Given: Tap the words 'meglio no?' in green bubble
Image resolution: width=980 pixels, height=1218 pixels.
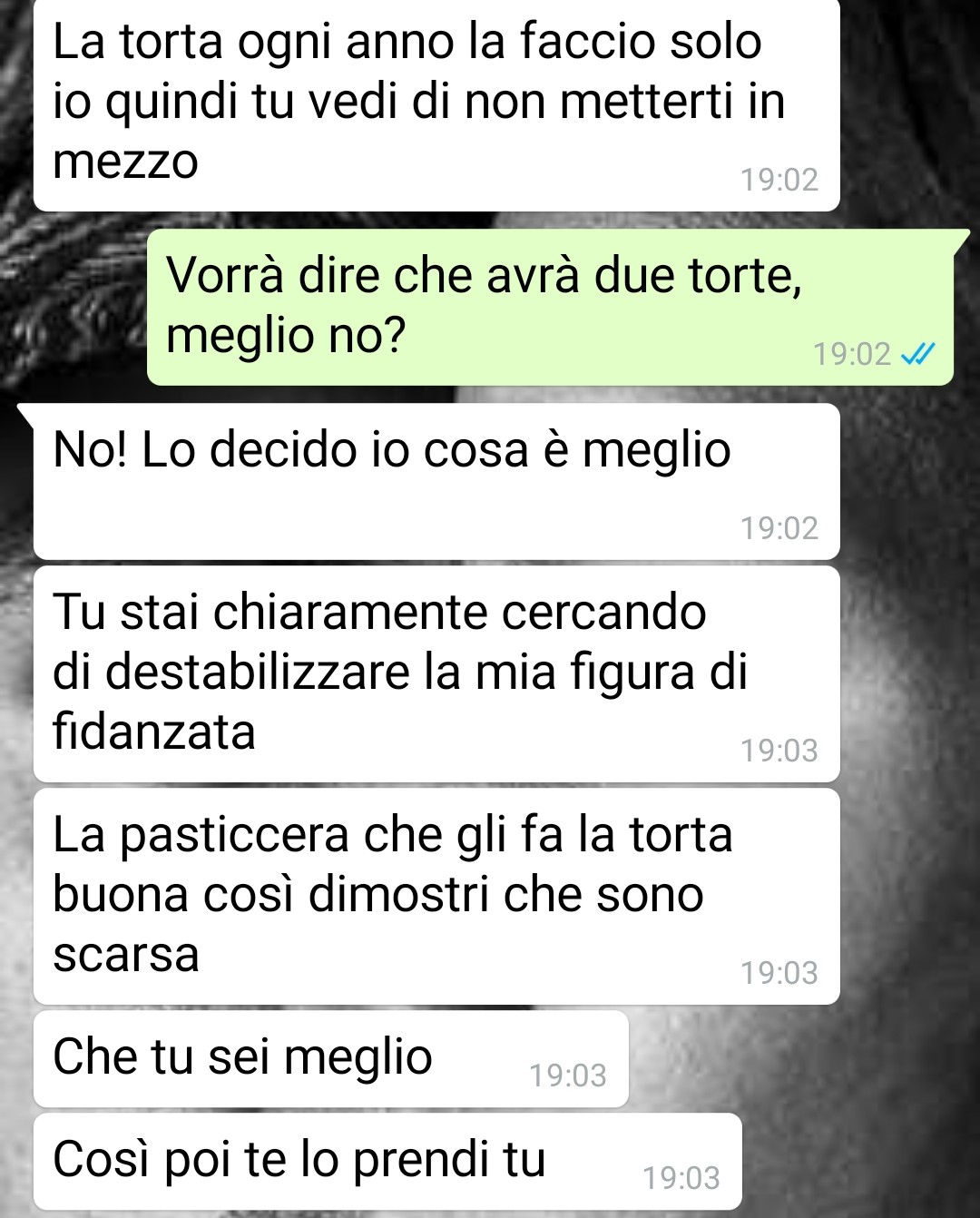Looking at the screenshot, I should pos(285,336).
